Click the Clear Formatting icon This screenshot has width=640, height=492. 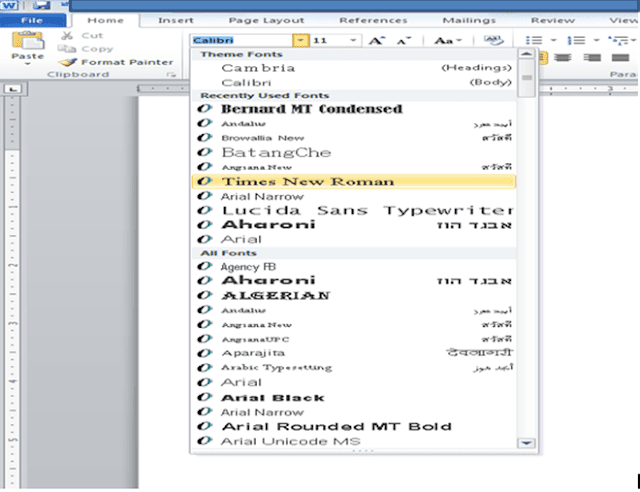click(493, 40)
